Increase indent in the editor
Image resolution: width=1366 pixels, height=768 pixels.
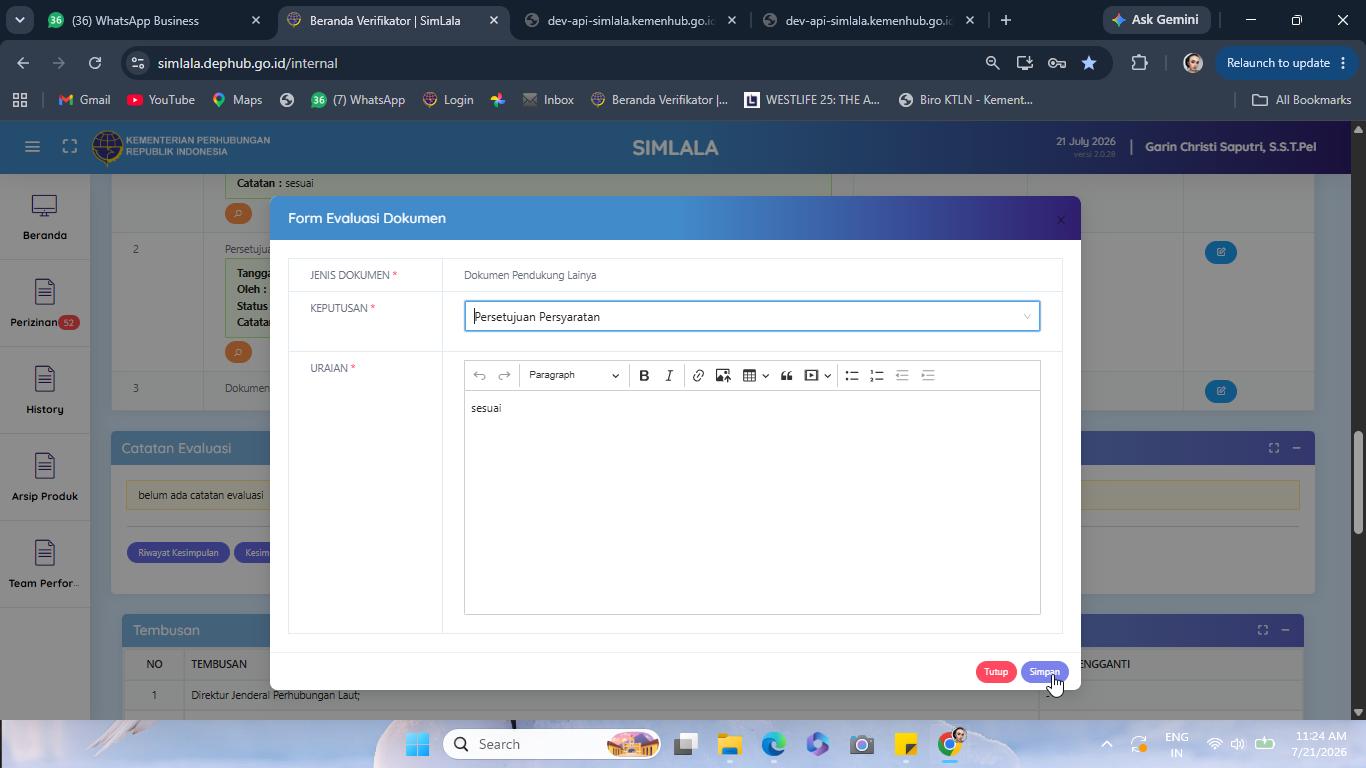point(928,375)
